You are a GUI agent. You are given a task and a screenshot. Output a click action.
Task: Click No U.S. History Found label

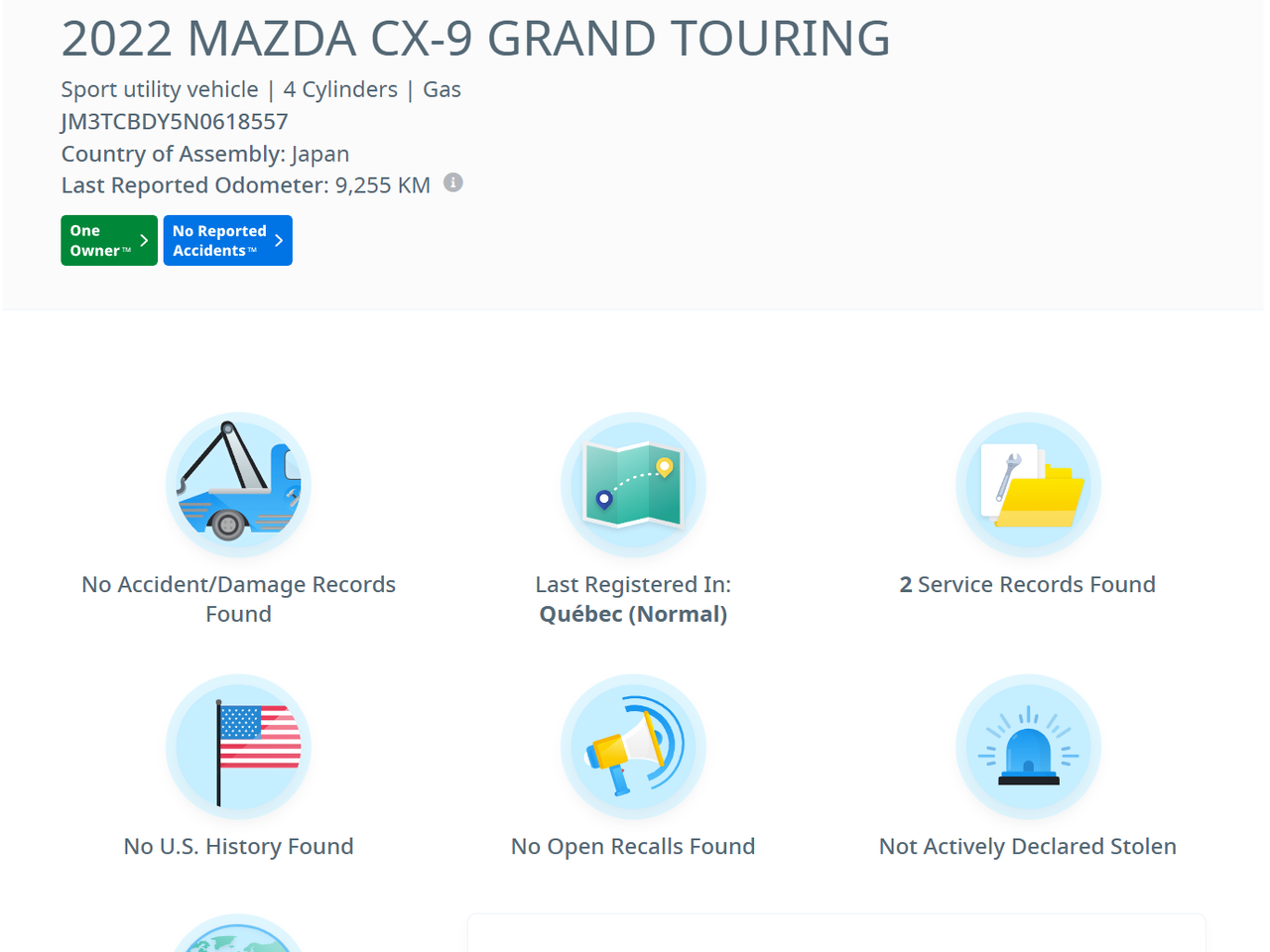[x=238, y=847]
